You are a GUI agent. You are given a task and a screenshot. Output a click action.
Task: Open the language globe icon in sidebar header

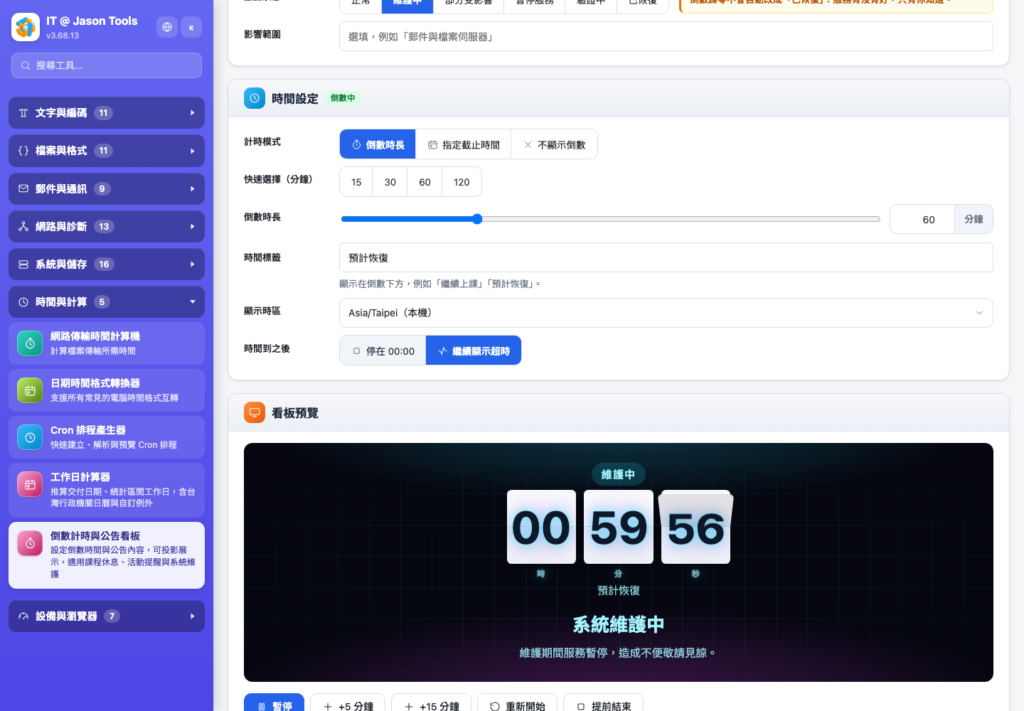click(167, 27)
